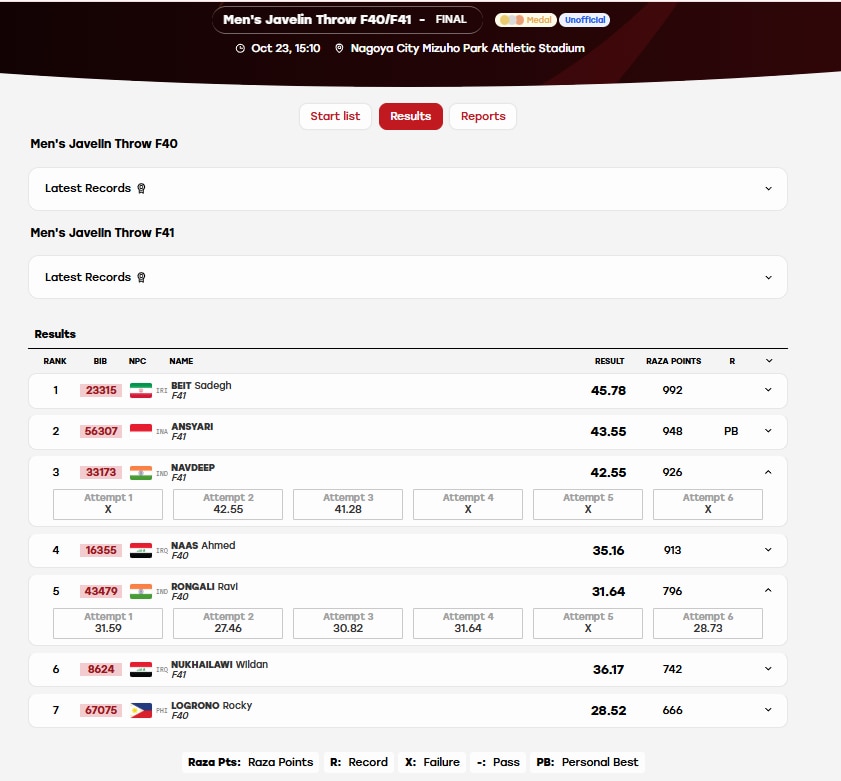Click the RAZA POINTS column header
The width and height of the screenshot is (841, 781).
coord(673,361)
